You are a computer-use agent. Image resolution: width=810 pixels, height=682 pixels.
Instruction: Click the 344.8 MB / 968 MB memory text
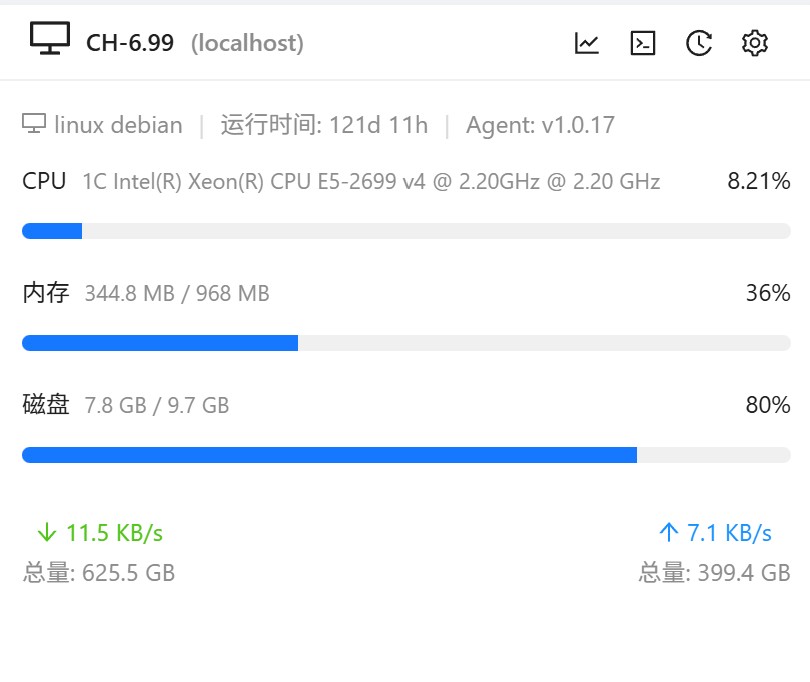pyautogui.click(x=177, y=294)
